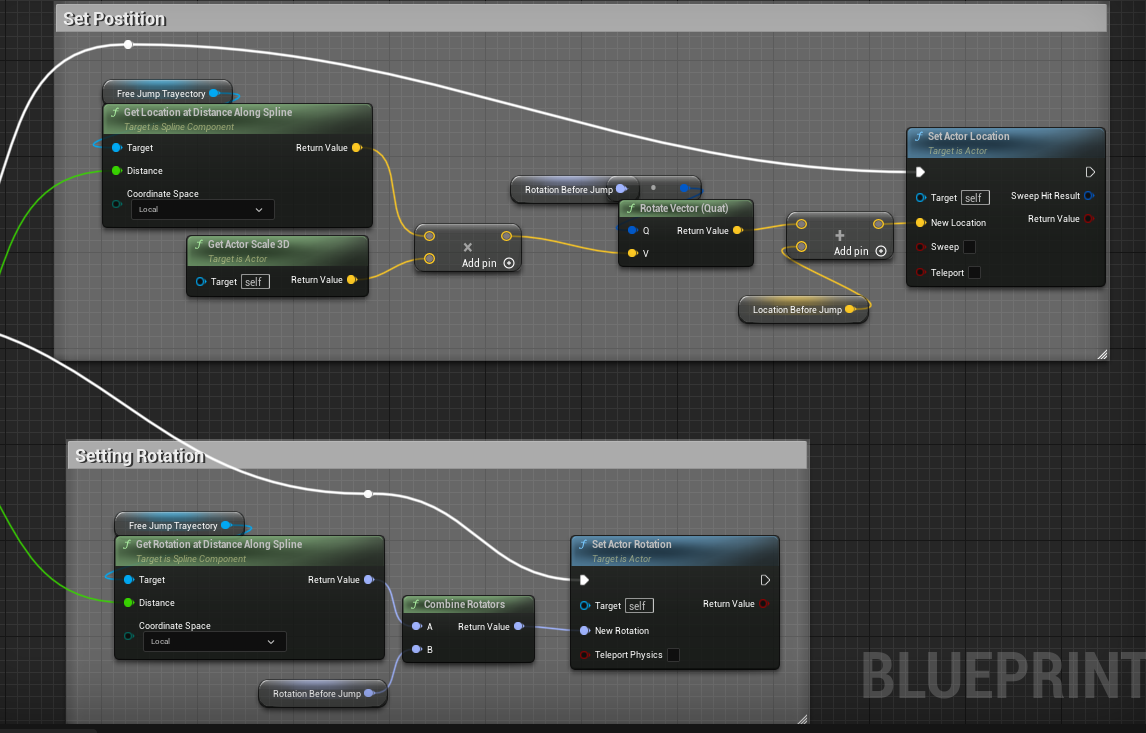Click the Set Actor Location input execution pin
This screenshot has height=733, width=1146.
click(x=920, y=172)
